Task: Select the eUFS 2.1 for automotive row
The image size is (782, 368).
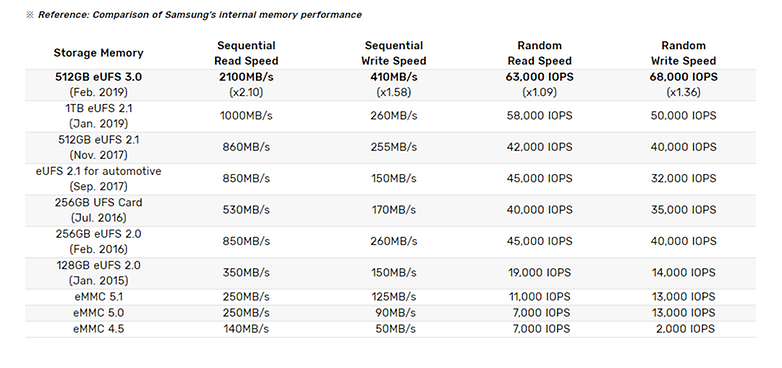Action: 391,179
